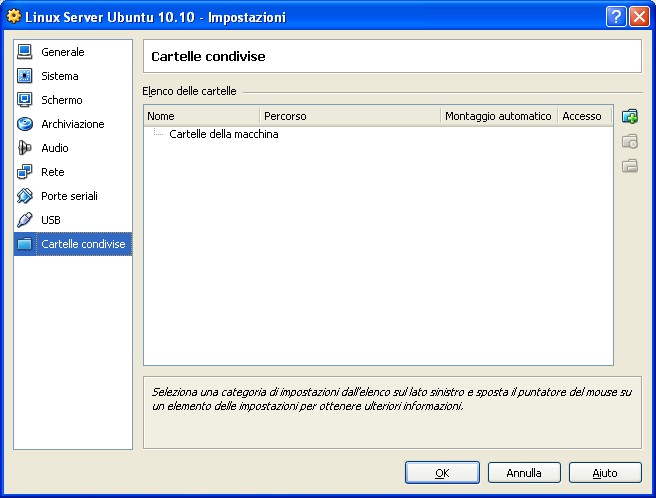
Task: Sort the list by Percorso column
Action: coord(350,116)
